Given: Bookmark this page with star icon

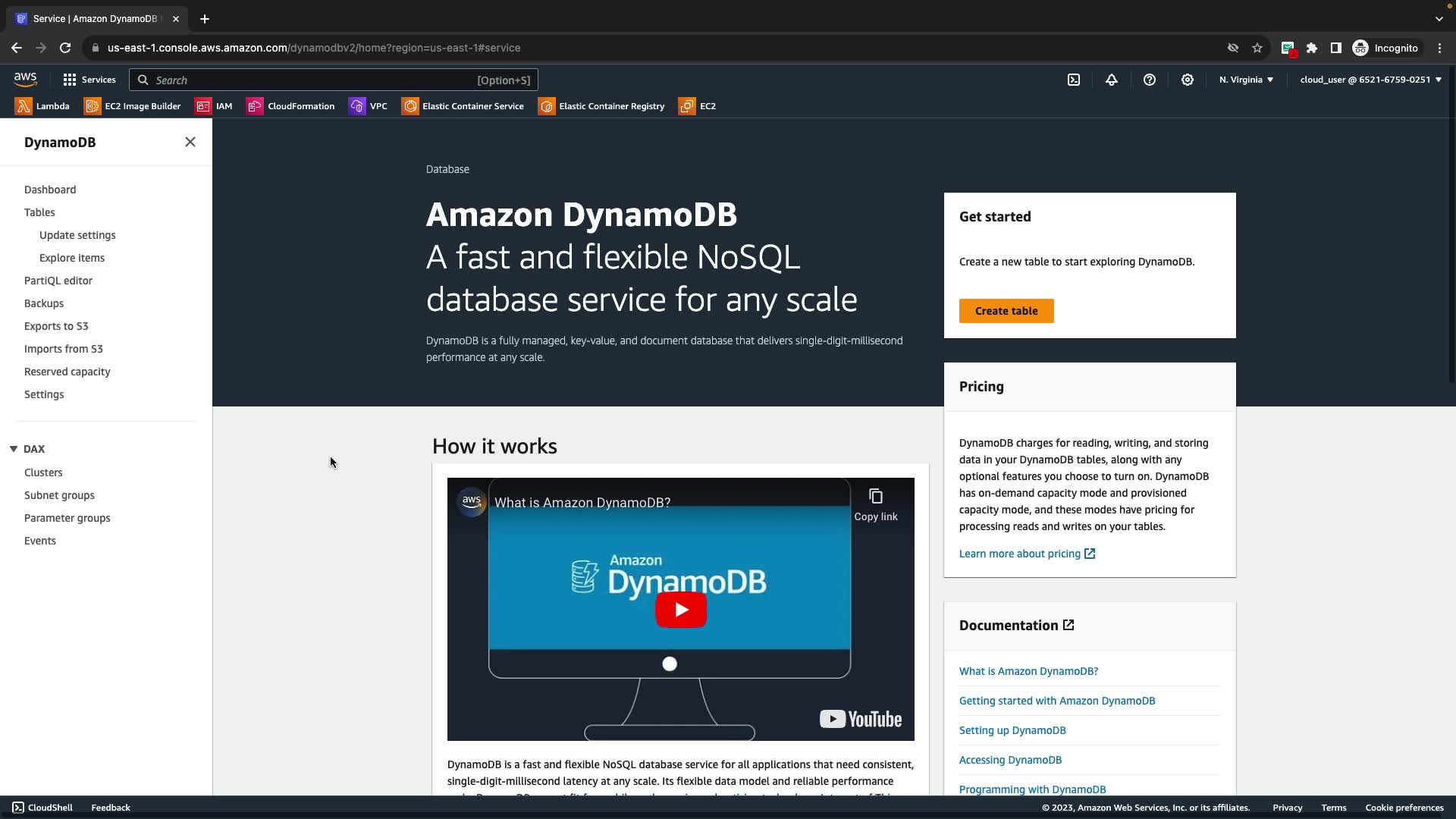Looking at the screenshot, I should [1257, 48].
